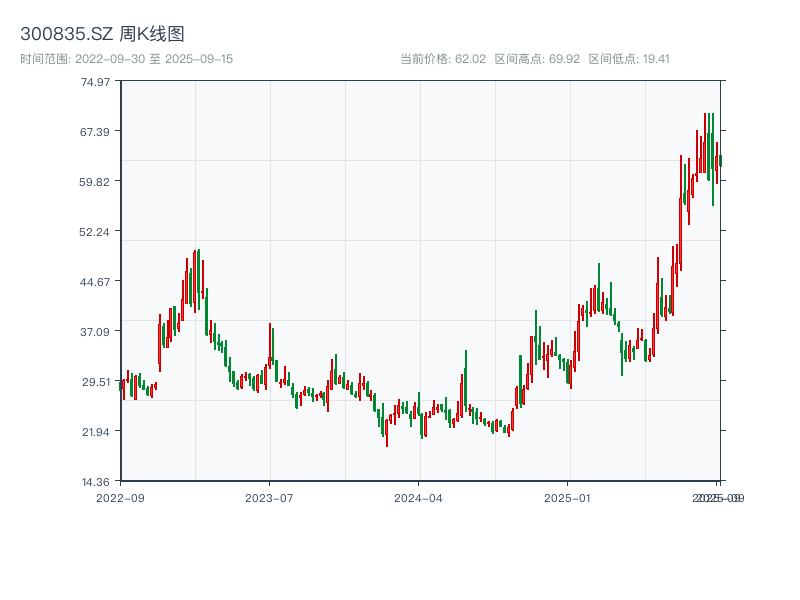
Task: Click the chart title 300835.SZ 周K线图
Action: pos(102,34)
